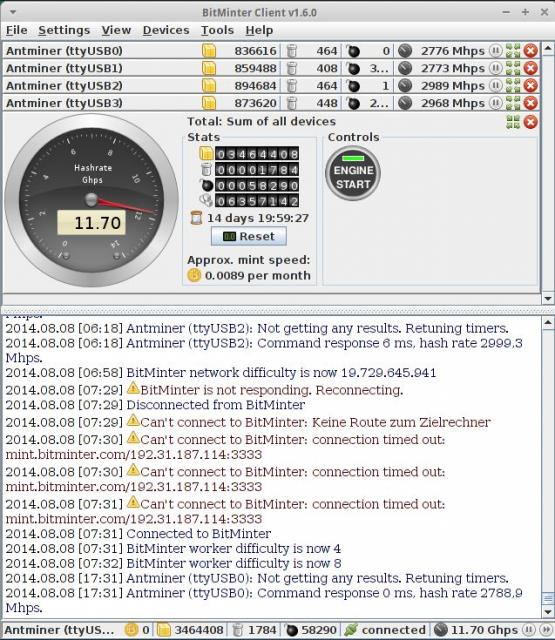Screen dimensions: 555x640
Task: Open the Devices menu
Action: tap(166, 30)
